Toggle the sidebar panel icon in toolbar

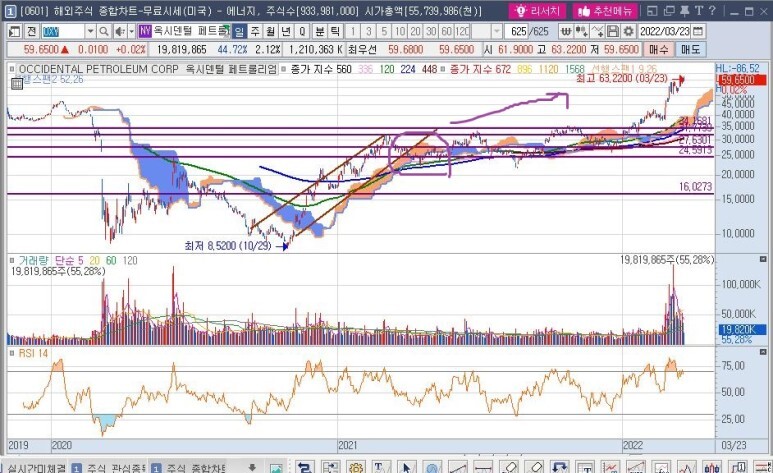pos(14,32)
